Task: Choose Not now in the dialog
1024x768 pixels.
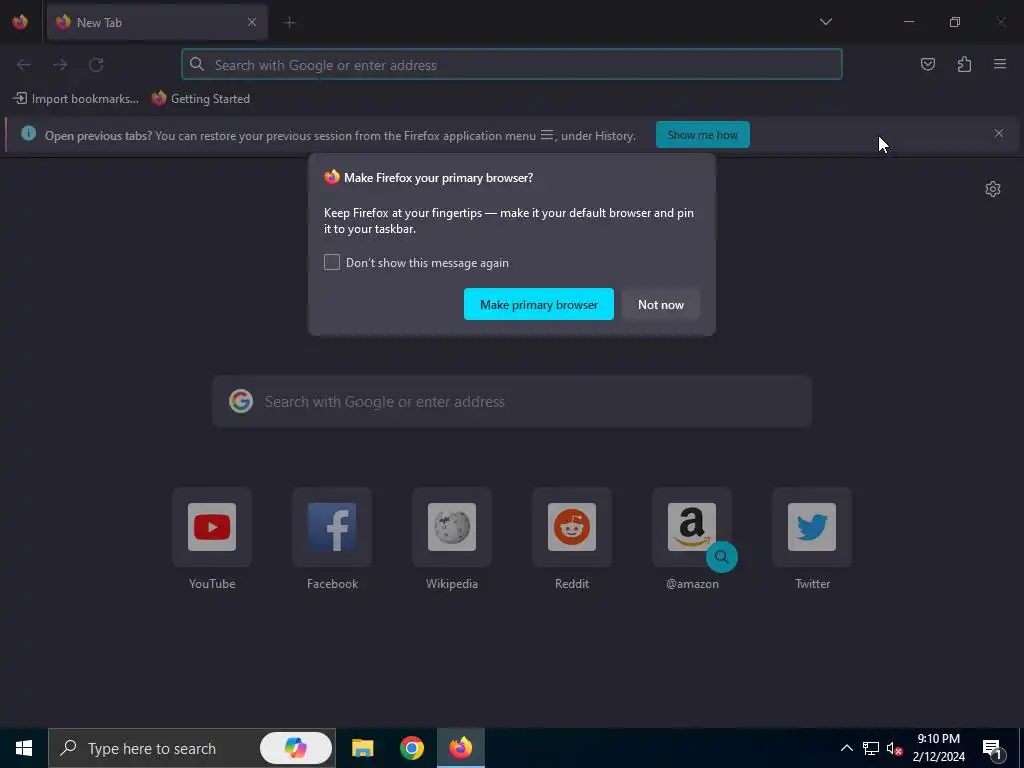Action: pyautogui.click(x=661, y=304)
